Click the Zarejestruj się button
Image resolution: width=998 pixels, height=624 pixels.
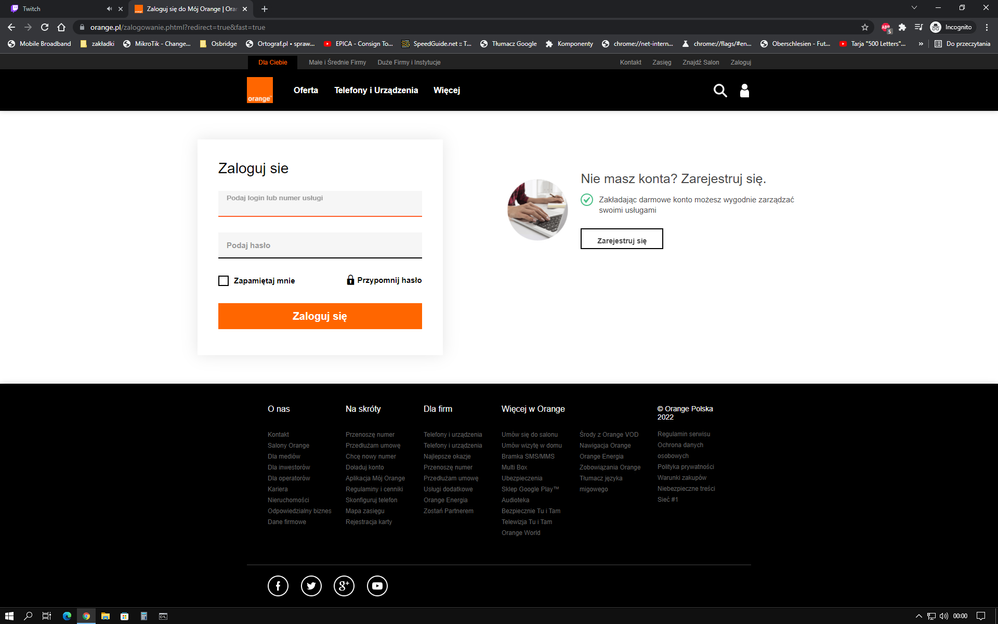(622, 239)
